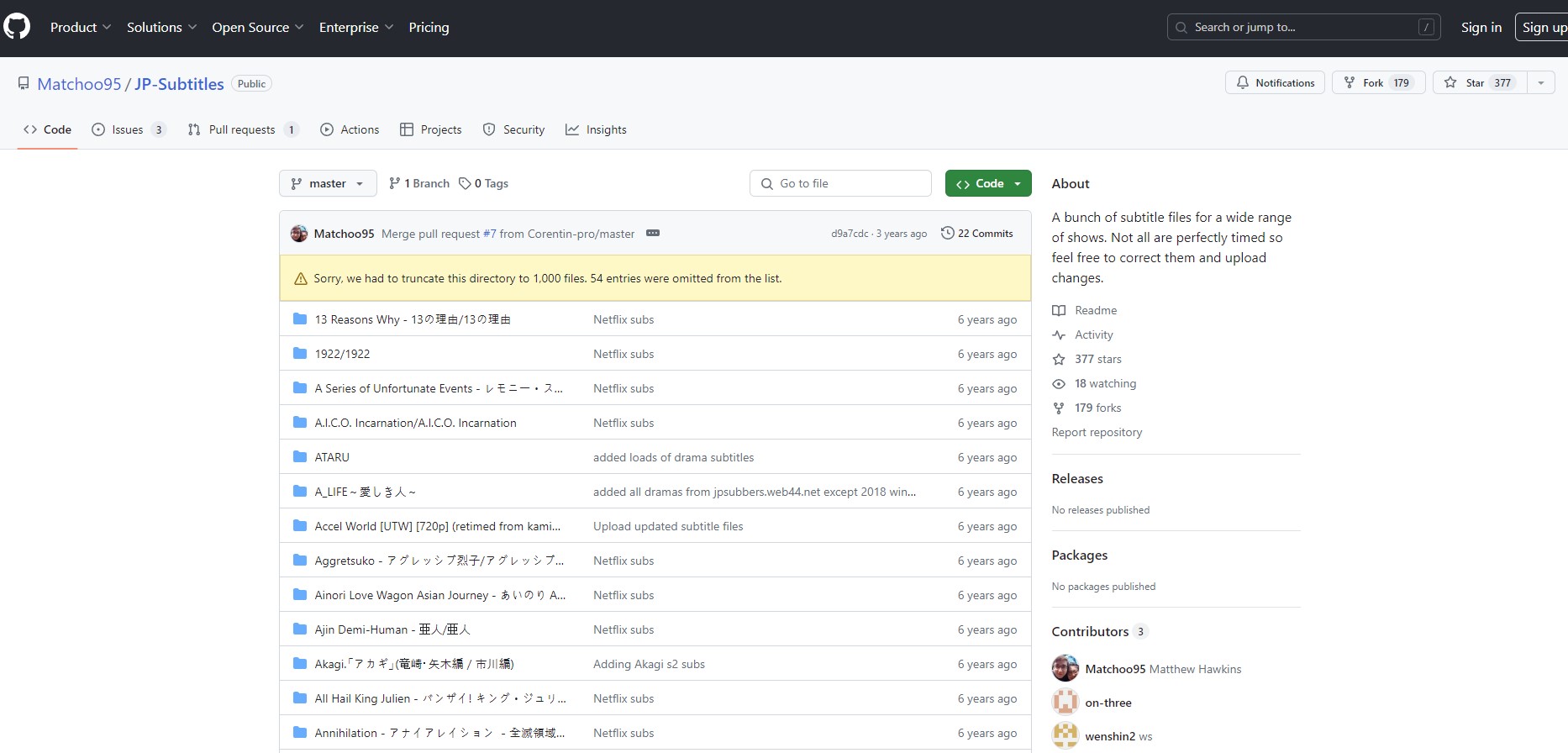Open the Projects tab

coord(431,129)
